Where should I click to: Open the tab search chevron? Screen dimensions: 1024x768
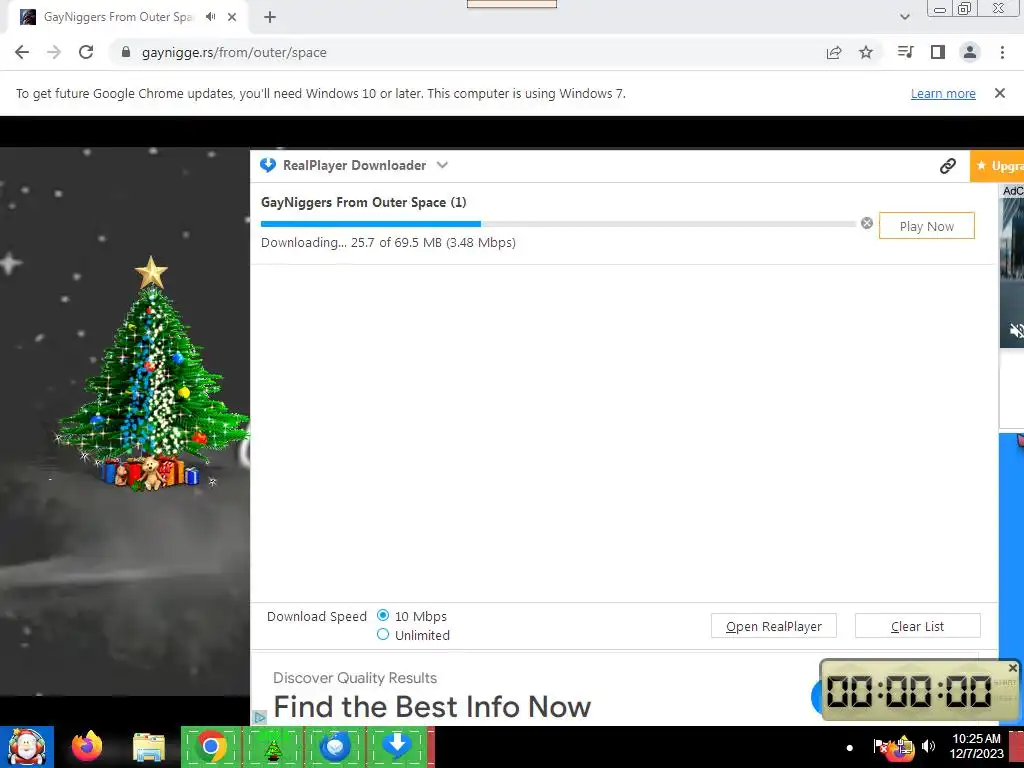coord(904,17)
